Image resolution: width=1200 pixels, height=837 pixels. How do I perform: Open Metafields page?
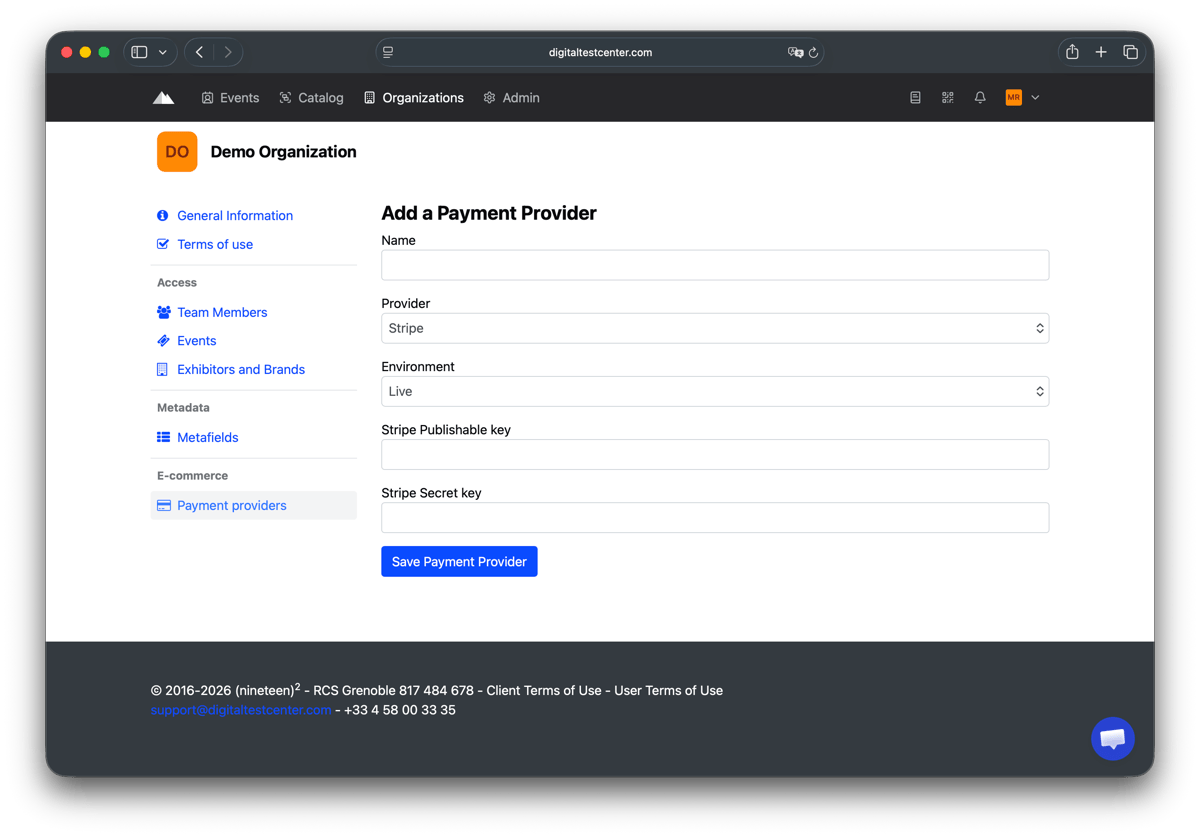click(x=208, y=437)
